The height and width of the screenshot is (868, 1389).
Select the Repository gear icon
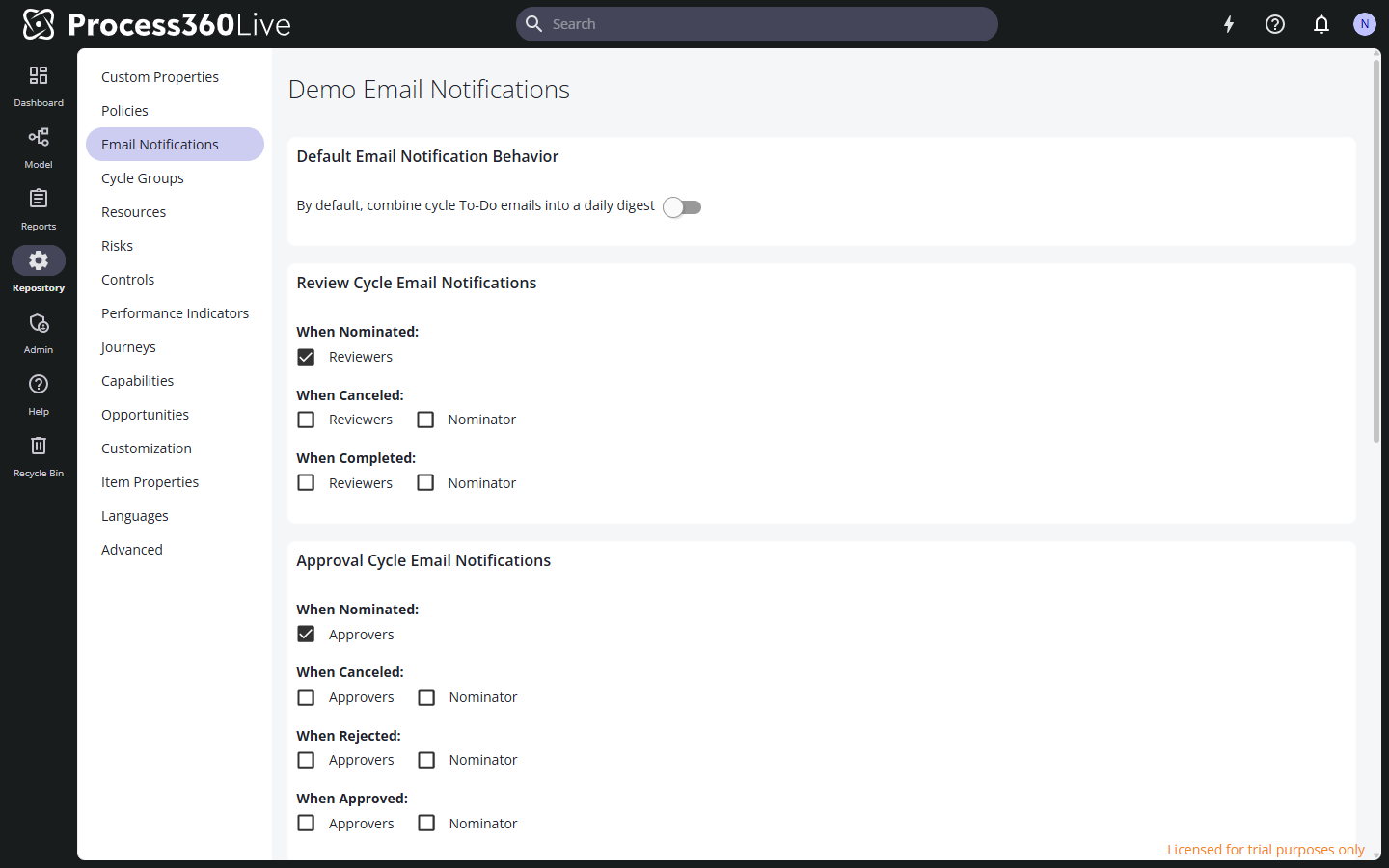pos(39,260)
